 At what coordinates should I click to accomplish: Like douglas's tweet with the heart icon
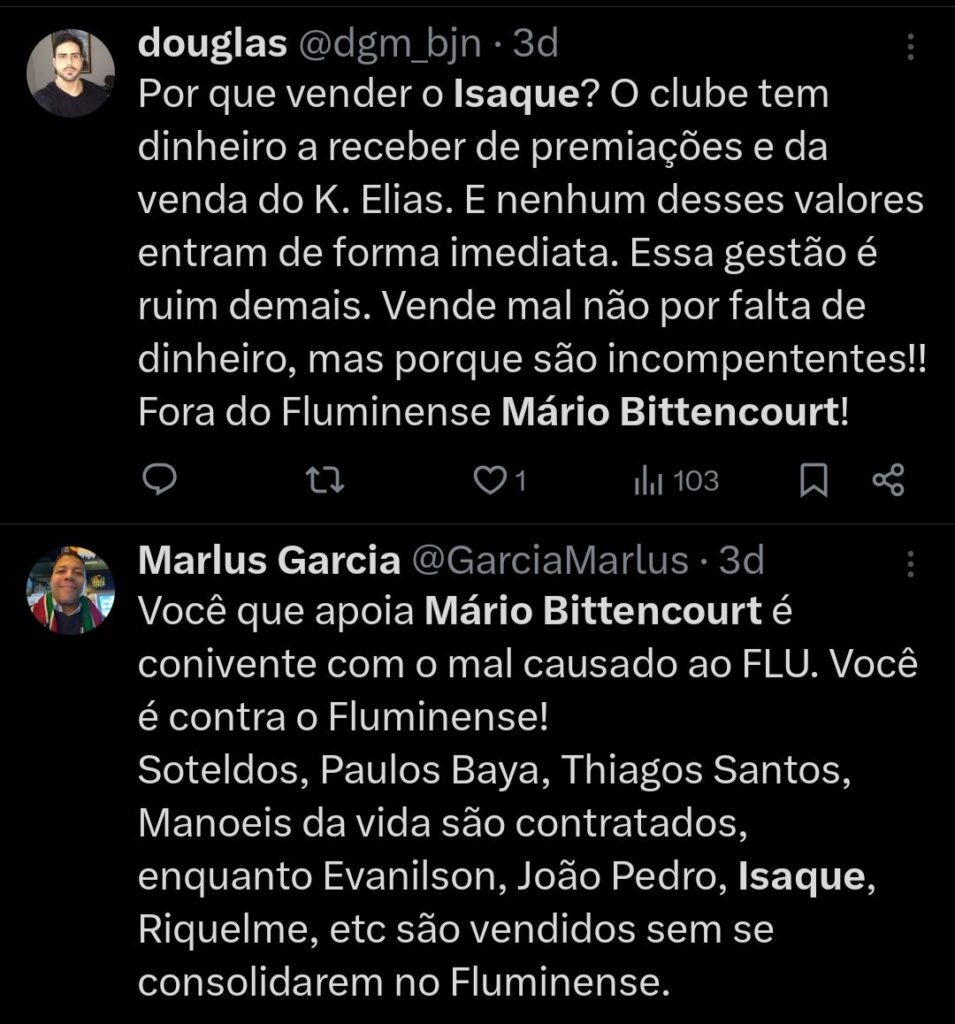pyautogui.click(x=500, y=481)
